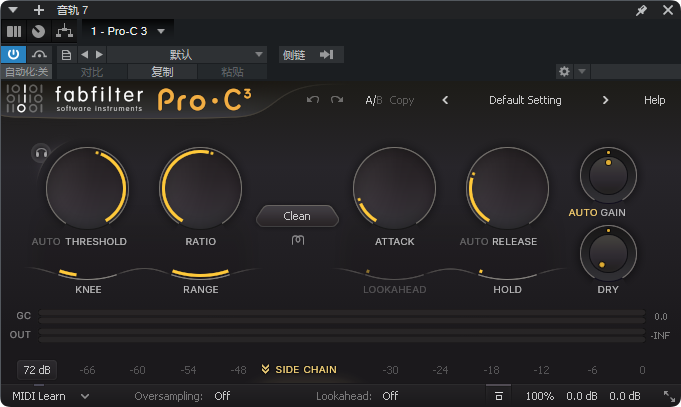
Task: Copy settings with the fabfilter Copy button
Action: click(x=401, y=100)
